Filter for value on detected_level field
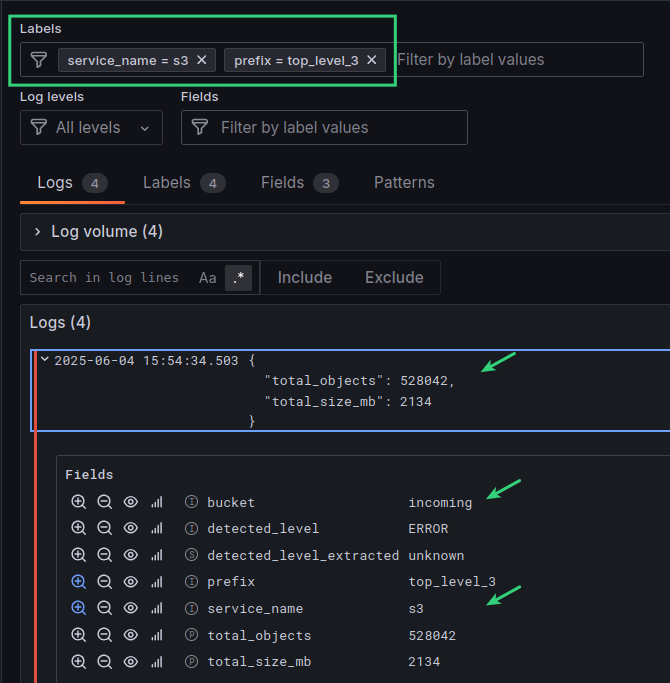 (78, 528)
